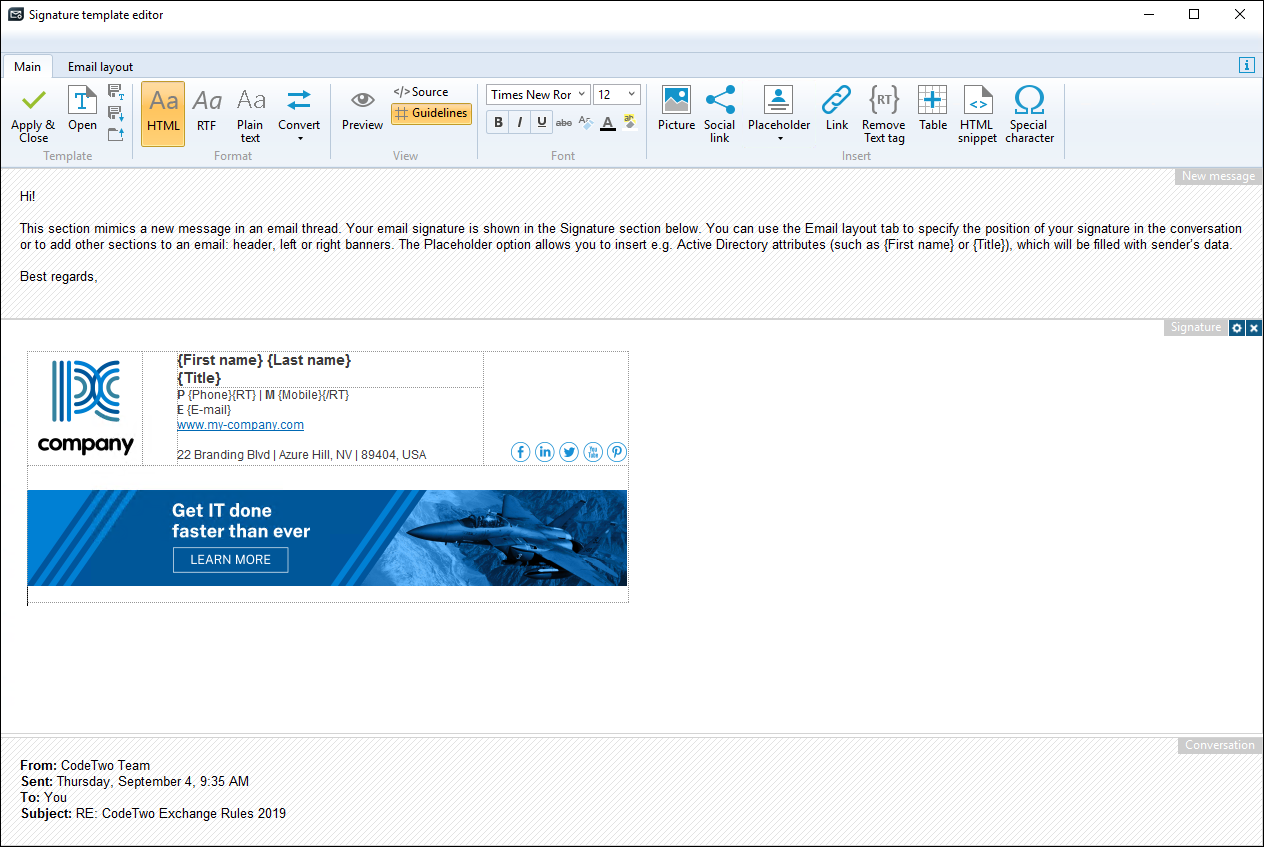Click the Apply & Close checkmark button

tap(33, 114)
